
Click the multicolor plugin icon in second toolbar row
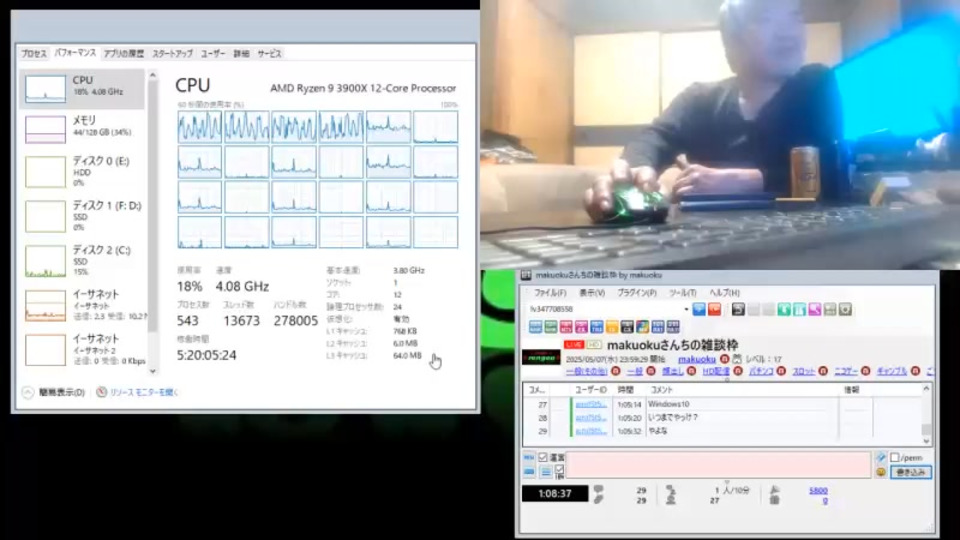tap(642, 327)
